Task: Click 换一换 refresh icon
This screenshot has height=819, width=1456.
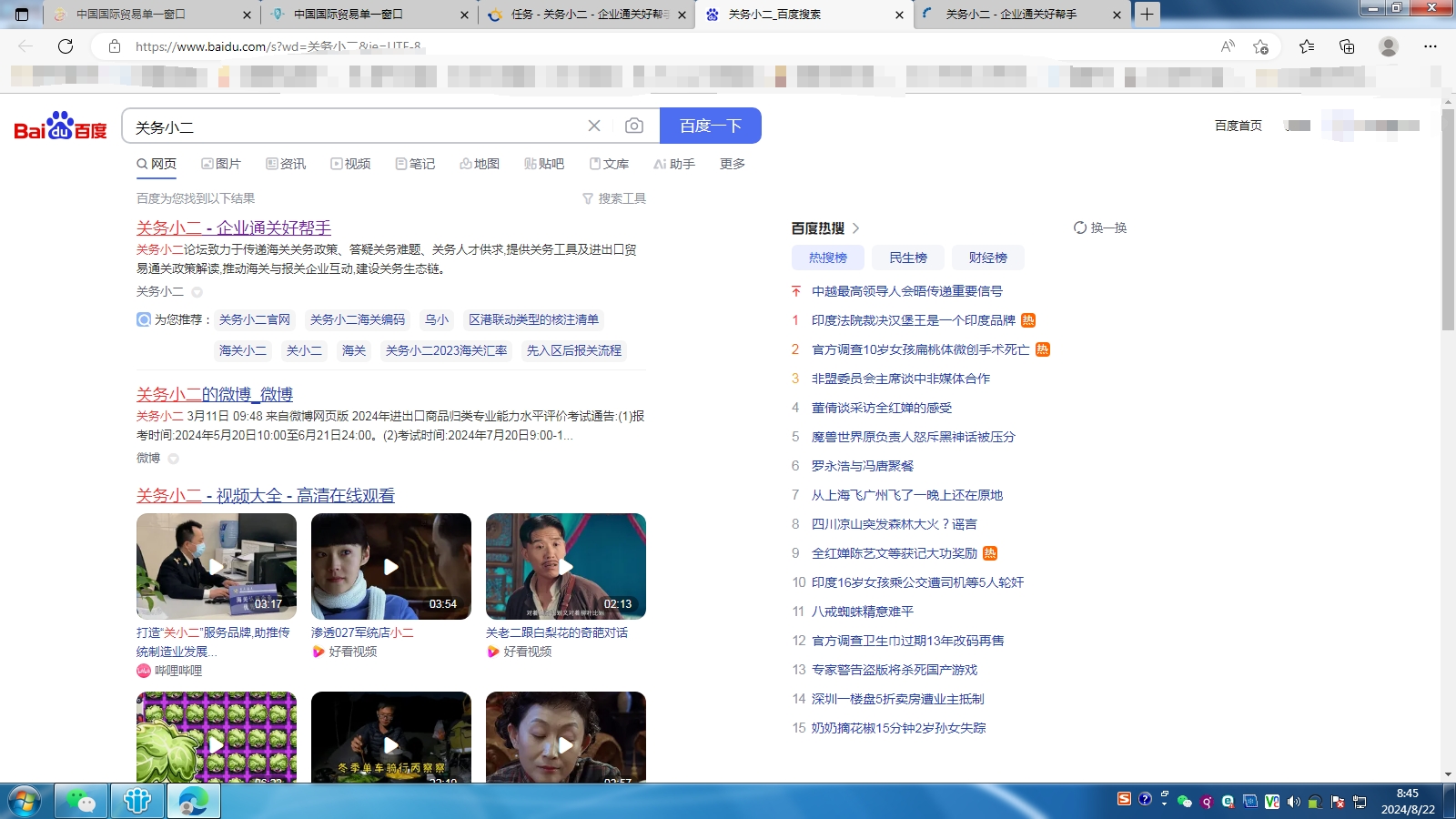Action: coord(1080,227)
